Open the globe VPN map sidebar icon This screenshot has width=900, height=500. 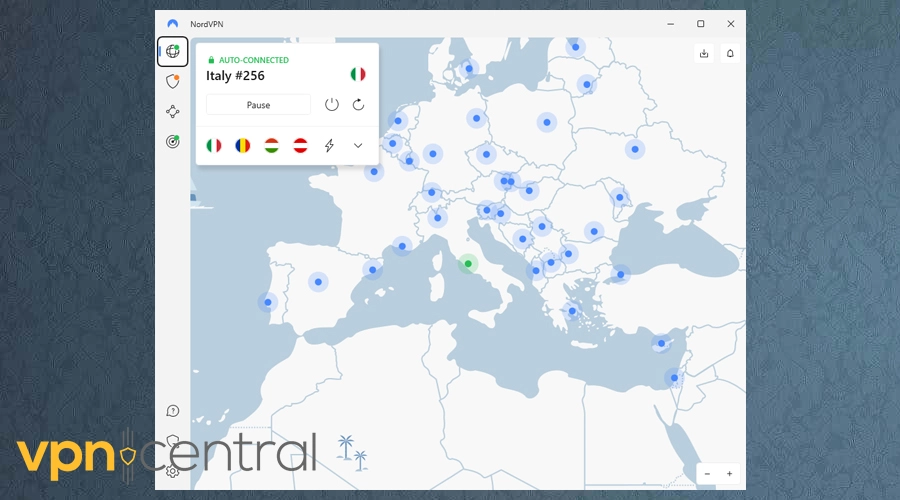click(173, 52)
